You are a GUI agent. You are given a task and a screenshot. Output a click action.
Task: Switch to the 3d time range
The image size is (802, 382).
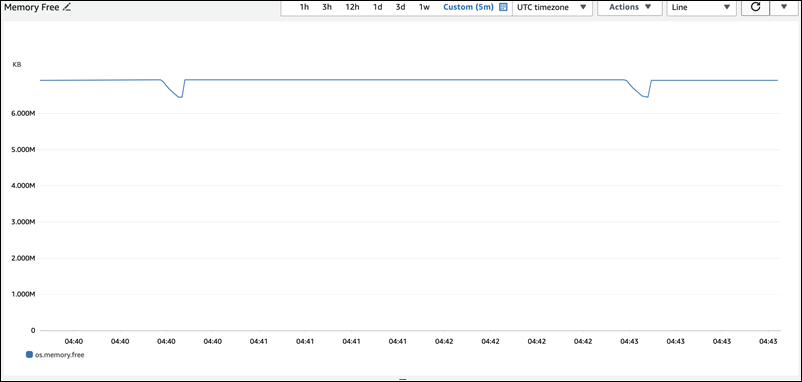400,7
